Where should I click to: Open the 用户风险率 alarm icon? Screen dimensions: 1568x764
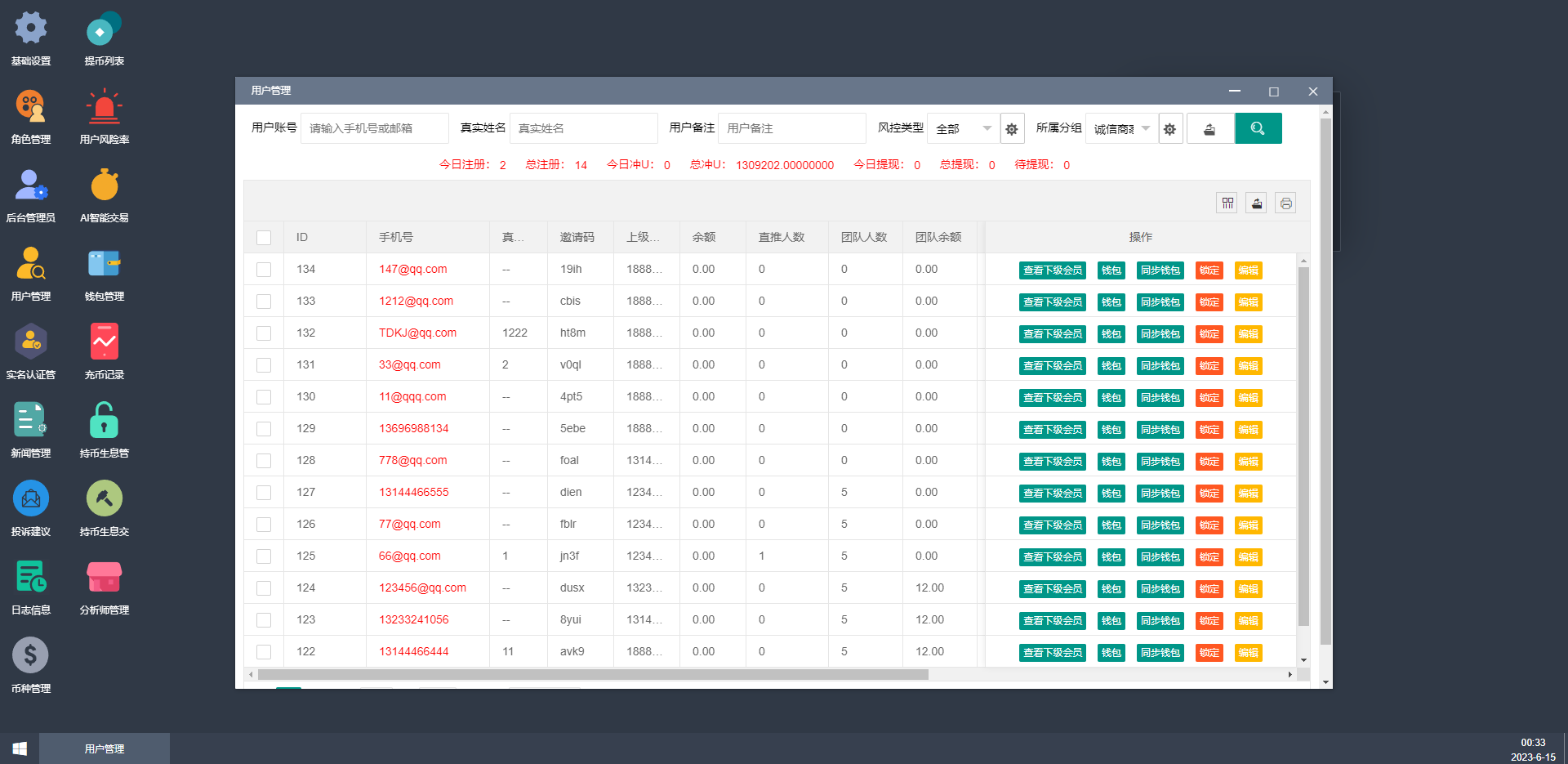click(104, 108)
